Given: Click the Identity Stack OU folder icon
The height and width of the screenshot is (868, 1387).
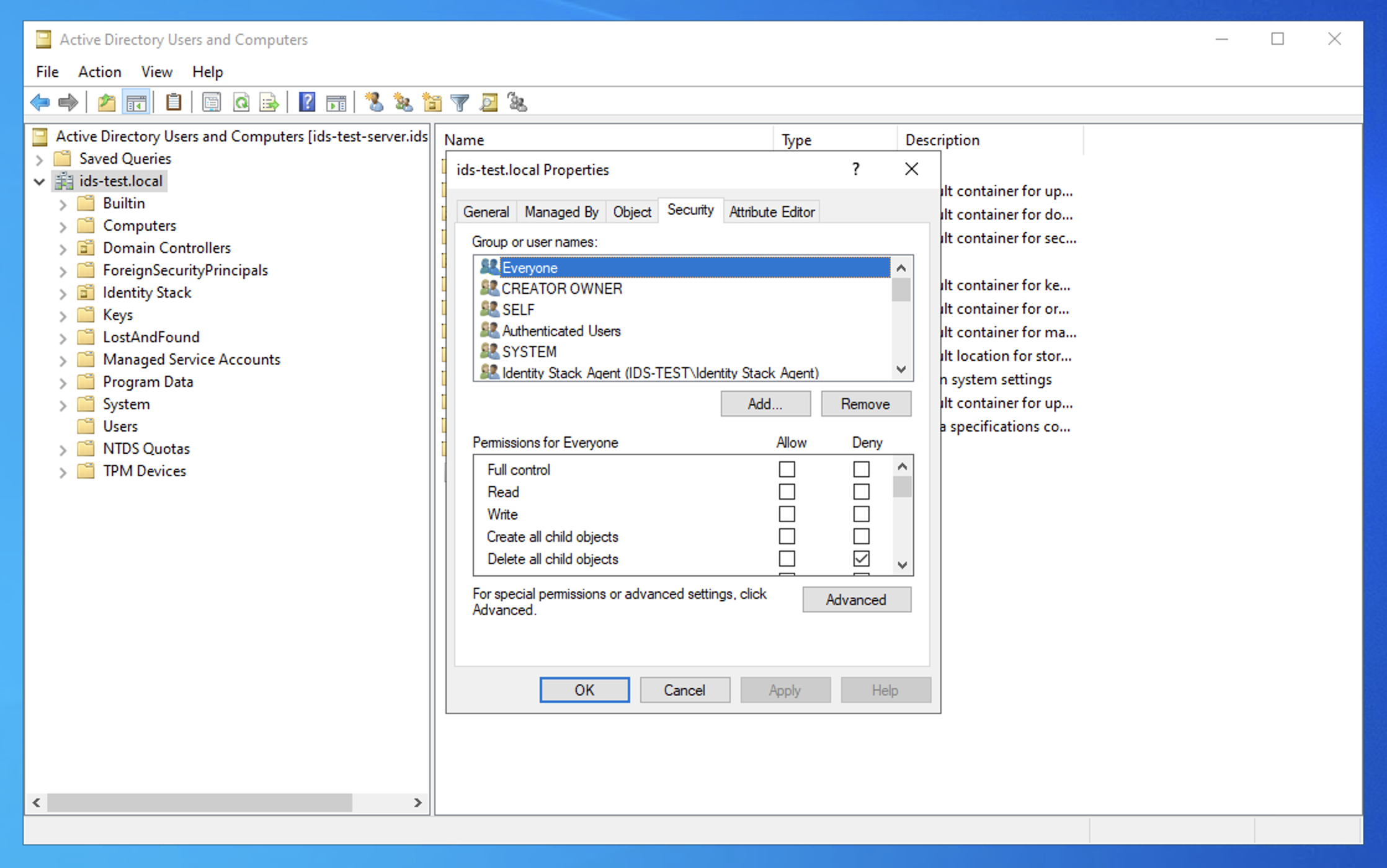Looking at the screenshot, I should 86,293.
